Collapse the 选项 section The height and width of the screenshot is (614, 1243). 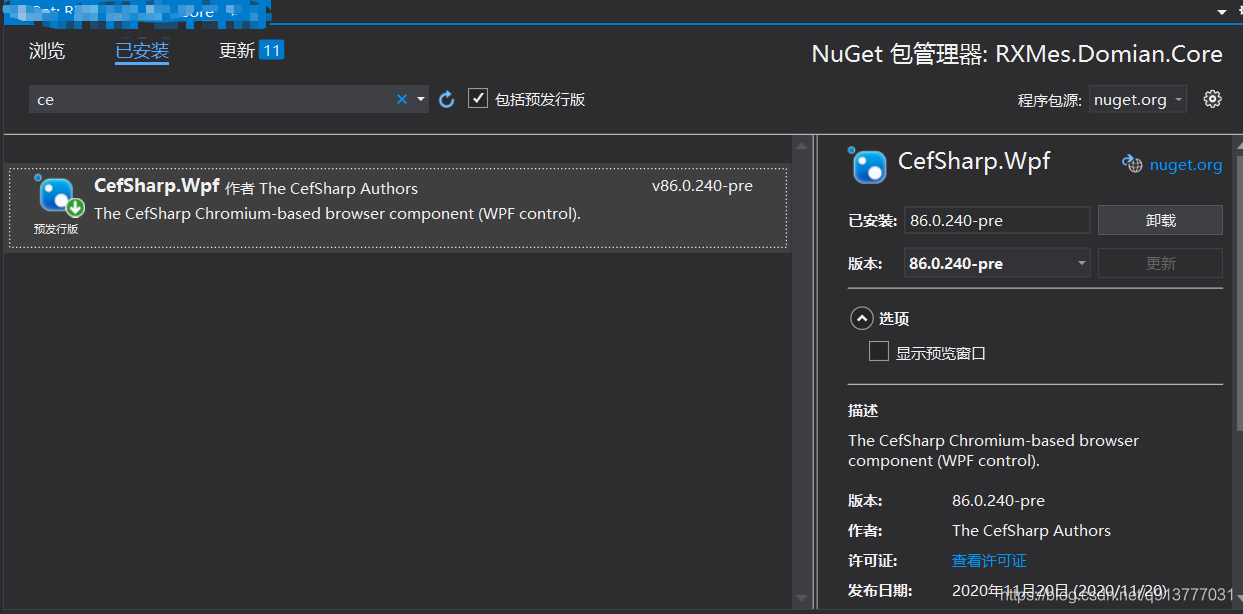pyautogui.click(x=861, y=318)
